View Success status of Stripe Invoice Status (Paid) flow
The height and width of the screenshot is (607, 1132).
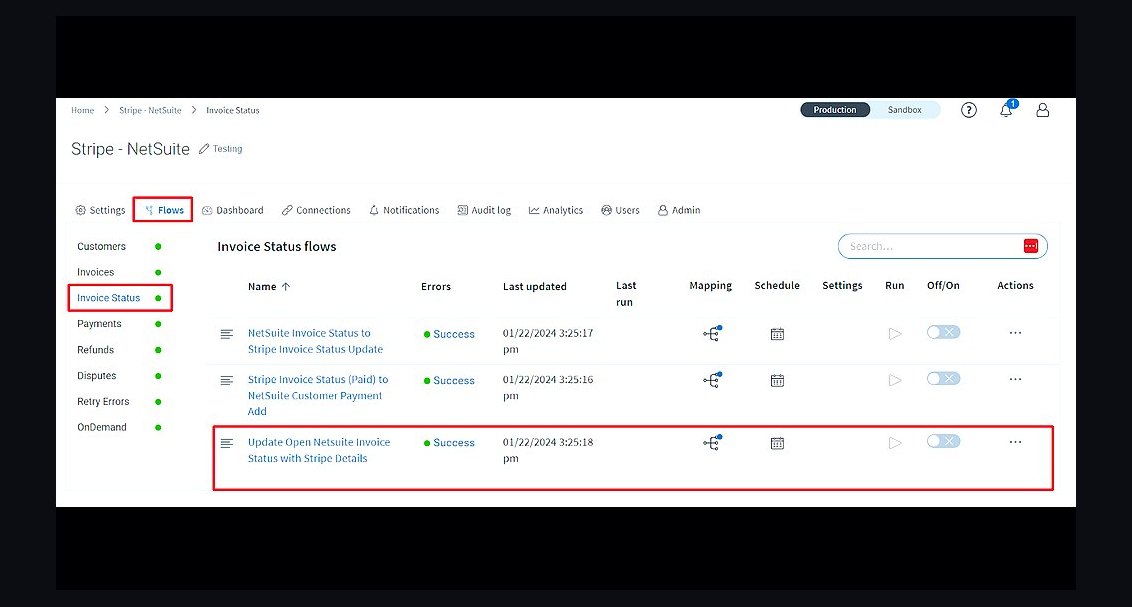tap(449, 380)
